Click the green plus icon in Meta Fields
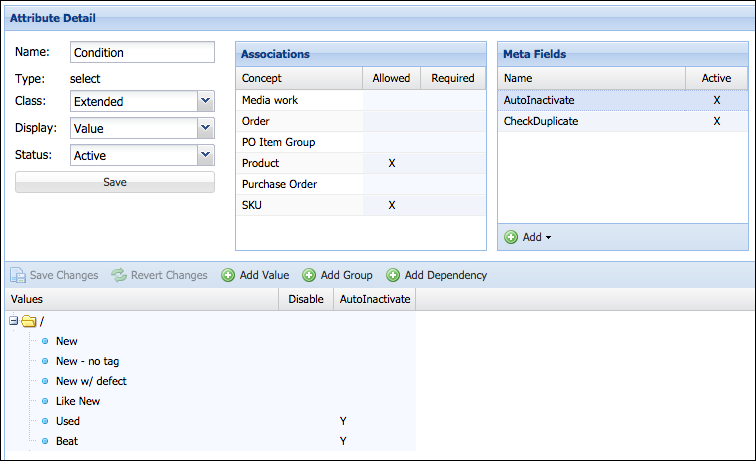756x461 pixels. click(511, 237)
